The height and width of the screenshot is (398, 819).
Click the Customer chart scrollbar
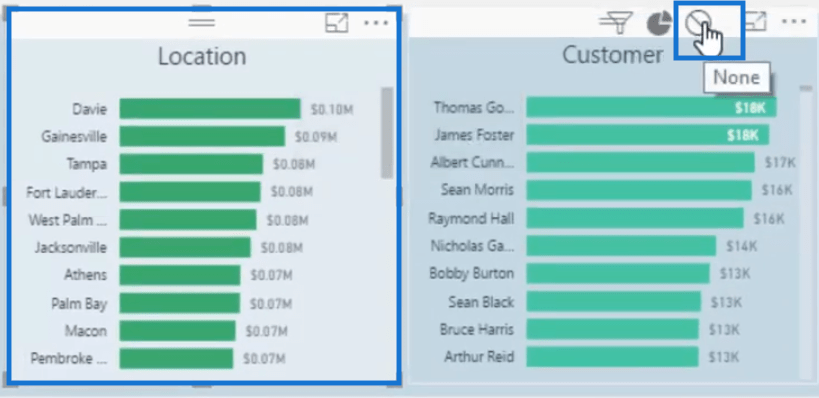(806, 232)
